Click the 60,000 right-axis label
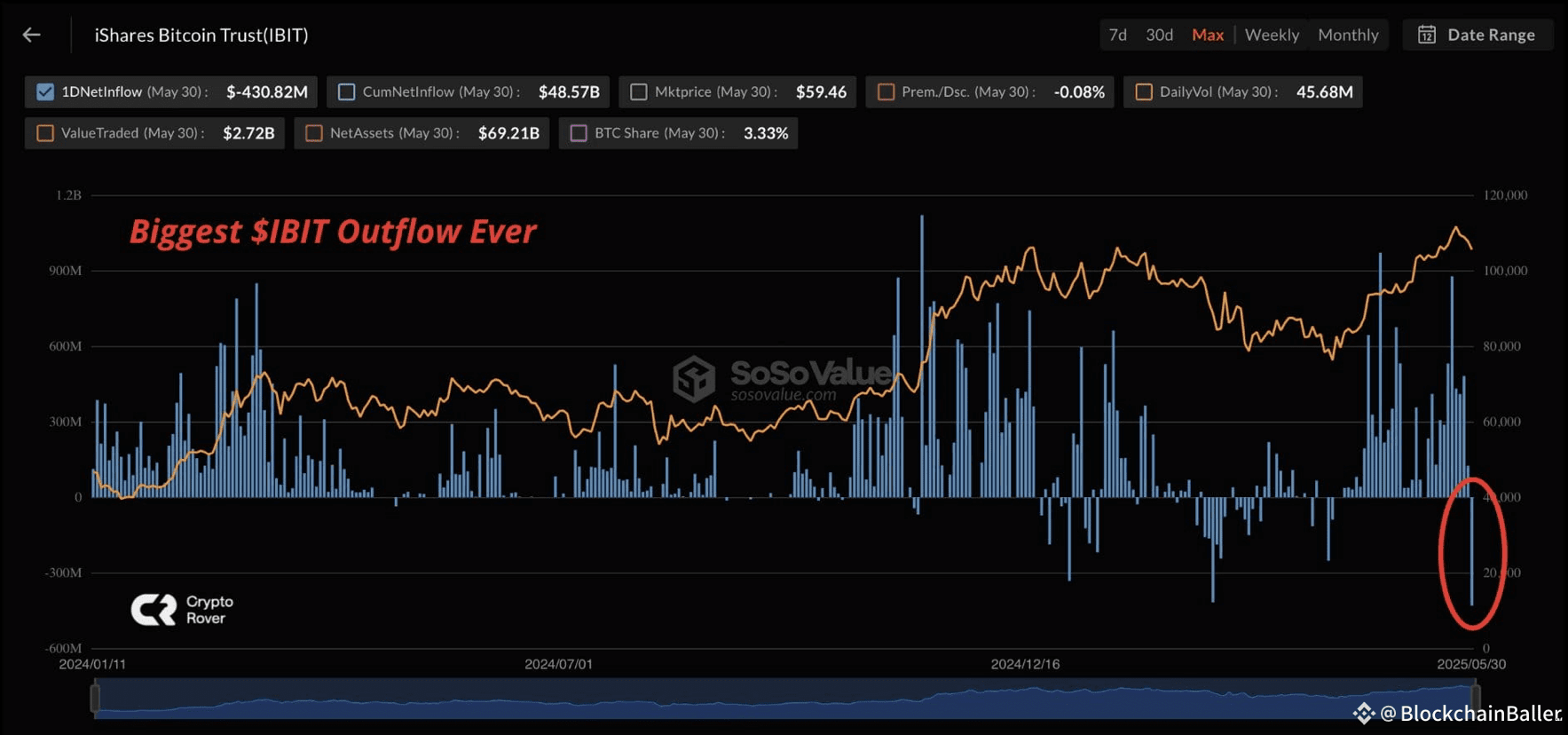 (x=1501, y=422)
